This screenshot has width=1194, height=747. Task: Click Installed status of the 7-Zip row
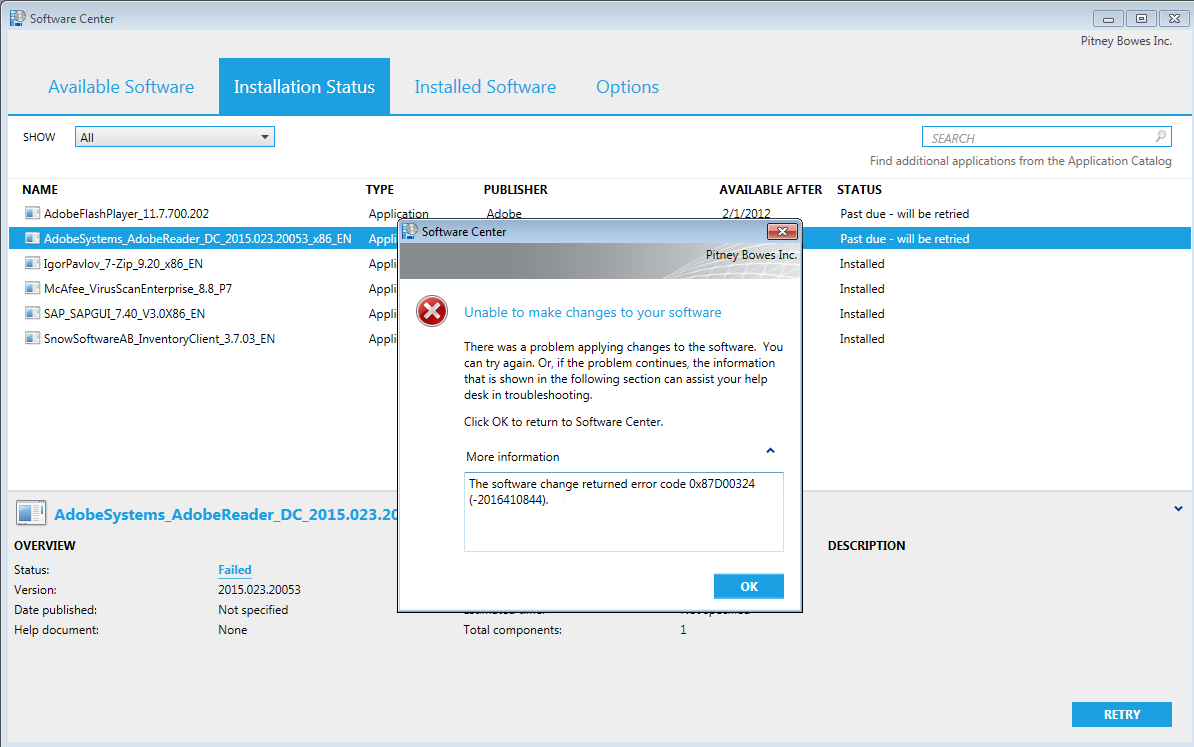pyautogui.click(x=862, y=263)
